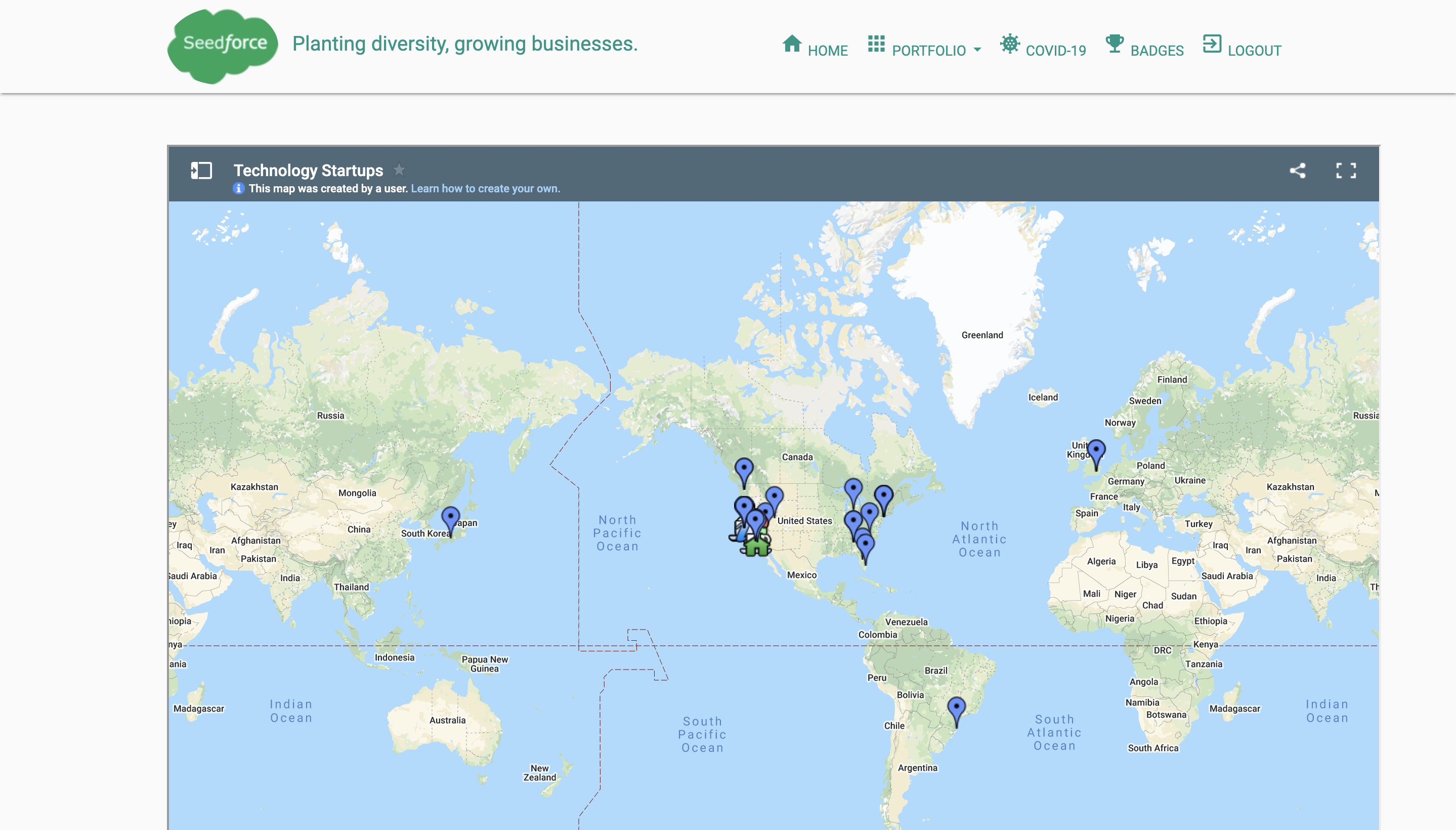
Task: Open the COVID-19 menu item
Action: coord(1055,51)
